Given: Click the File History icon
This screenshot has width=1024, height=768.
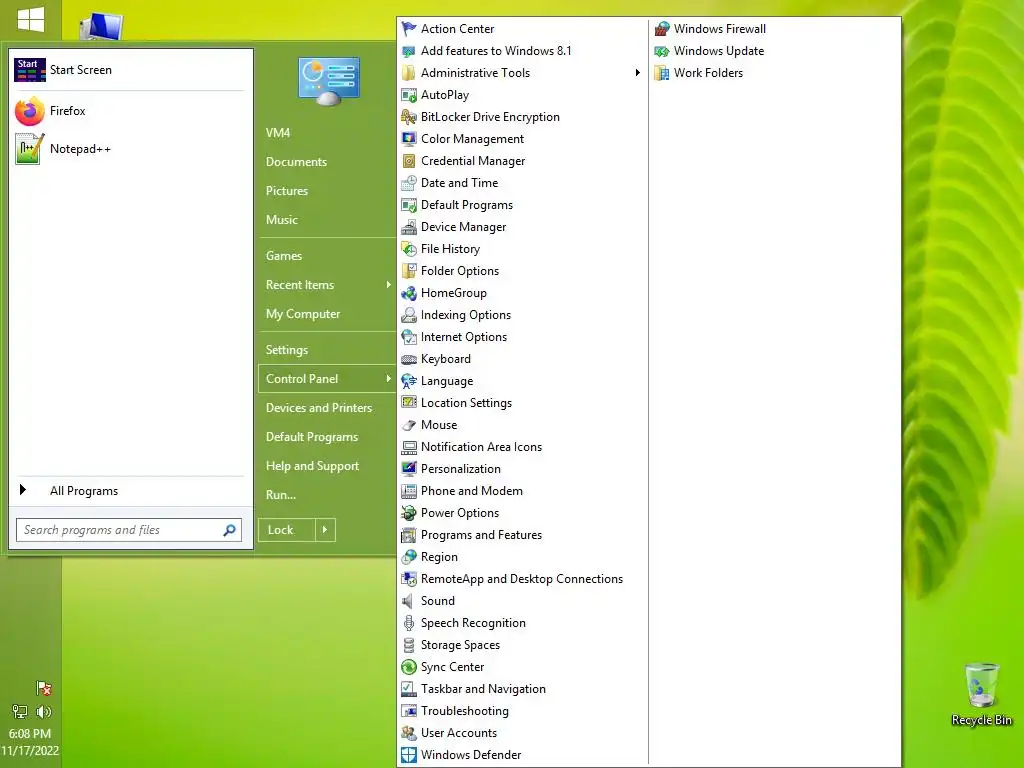Looking at the screenshot, I should coord(409,249).
